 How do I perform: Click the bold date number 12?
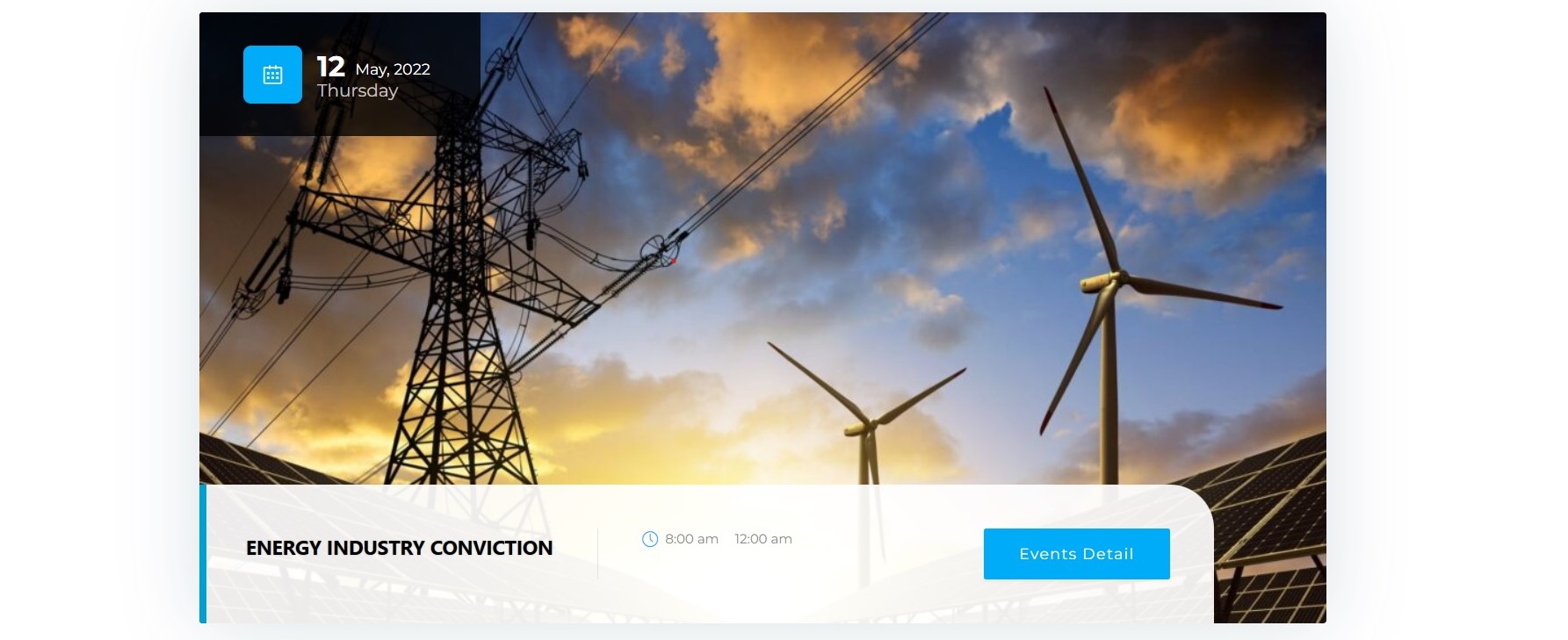pos(331,67)
